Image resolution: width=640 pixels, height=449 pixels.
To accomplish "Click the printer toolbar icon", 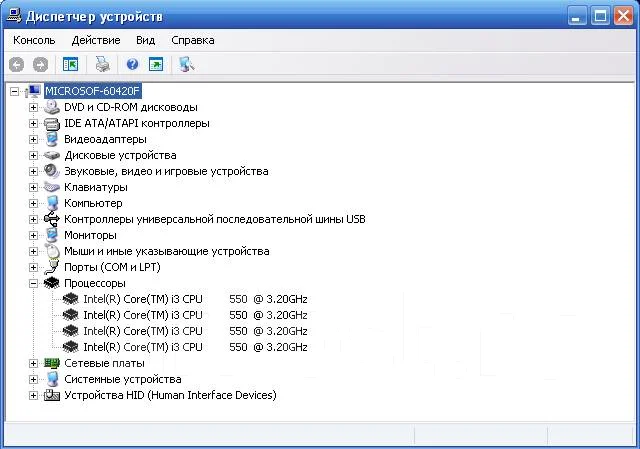I will tap(102, 64).
